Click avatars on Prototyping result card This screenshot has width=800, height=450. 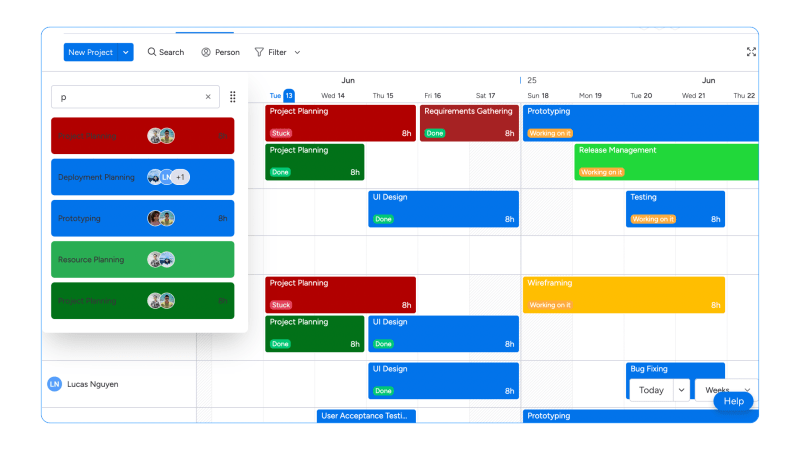point(161,218)
